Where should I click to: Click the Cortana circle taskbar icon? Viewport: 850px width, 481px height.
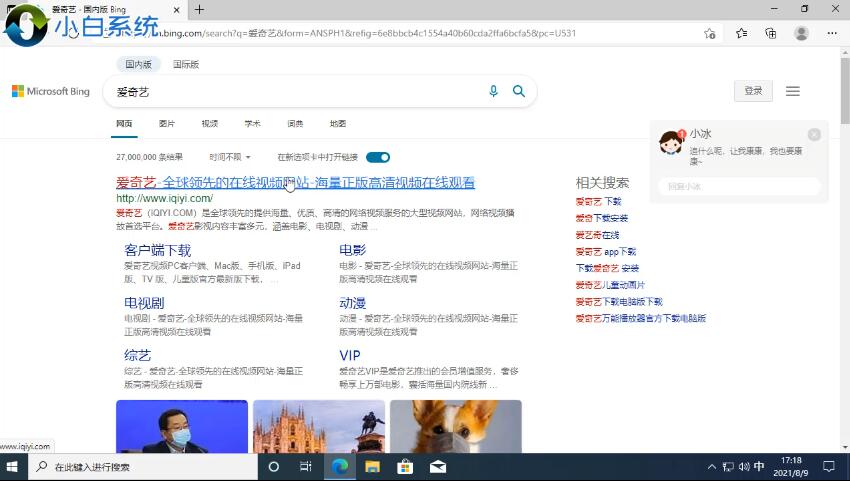pos(274,467)
